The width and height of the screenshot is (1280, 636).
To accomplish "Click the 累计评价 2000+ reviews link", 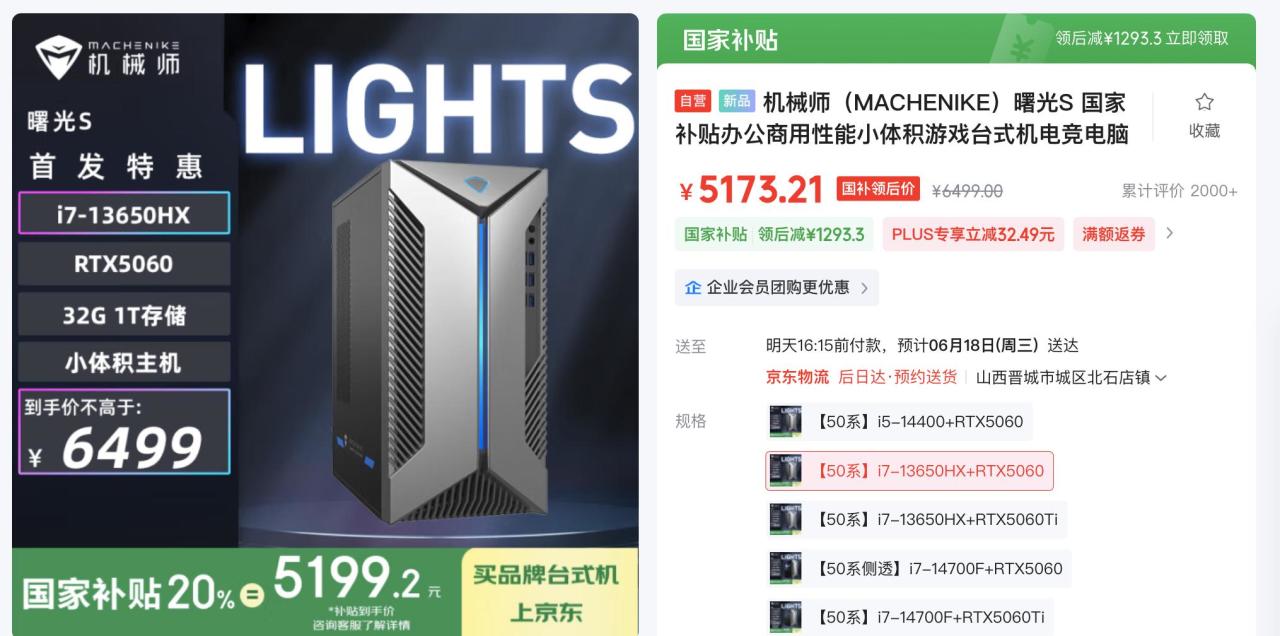I will (x=1179, y=191).
